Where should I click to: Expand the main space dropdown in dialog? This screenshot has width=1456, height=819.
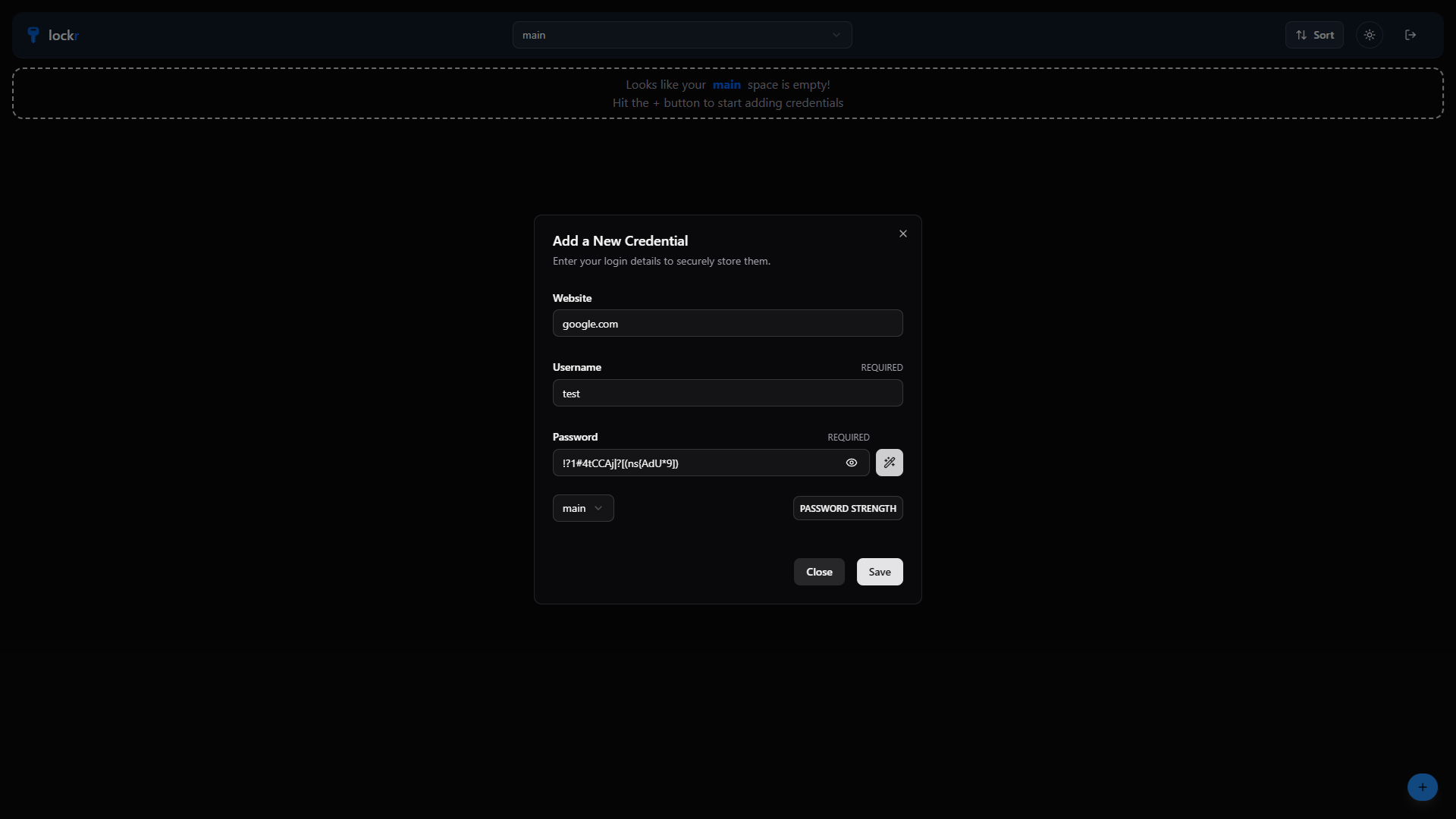583,508
